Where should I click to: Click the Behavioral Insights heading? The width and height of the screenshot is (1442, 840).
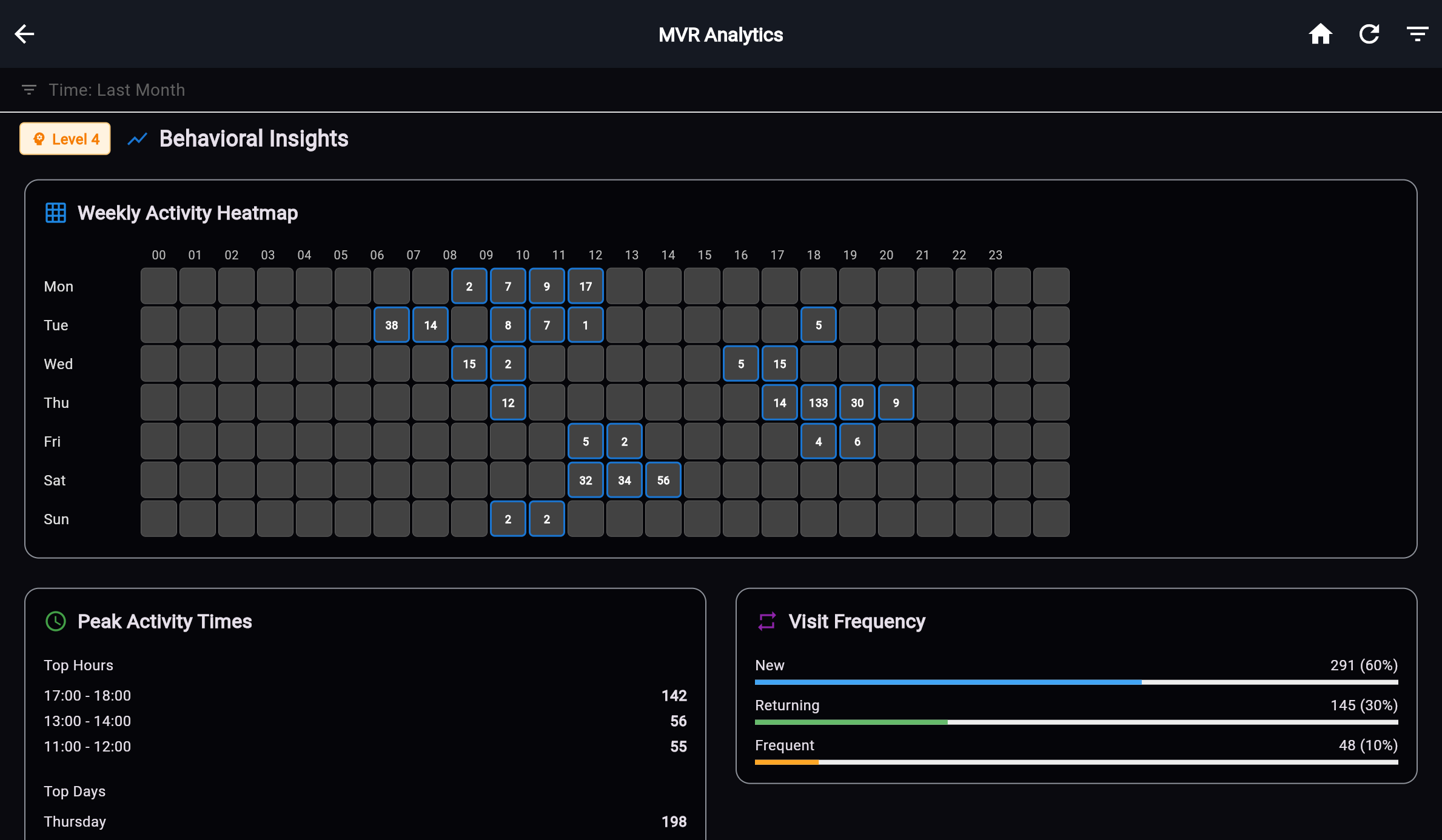pos(253,139)
